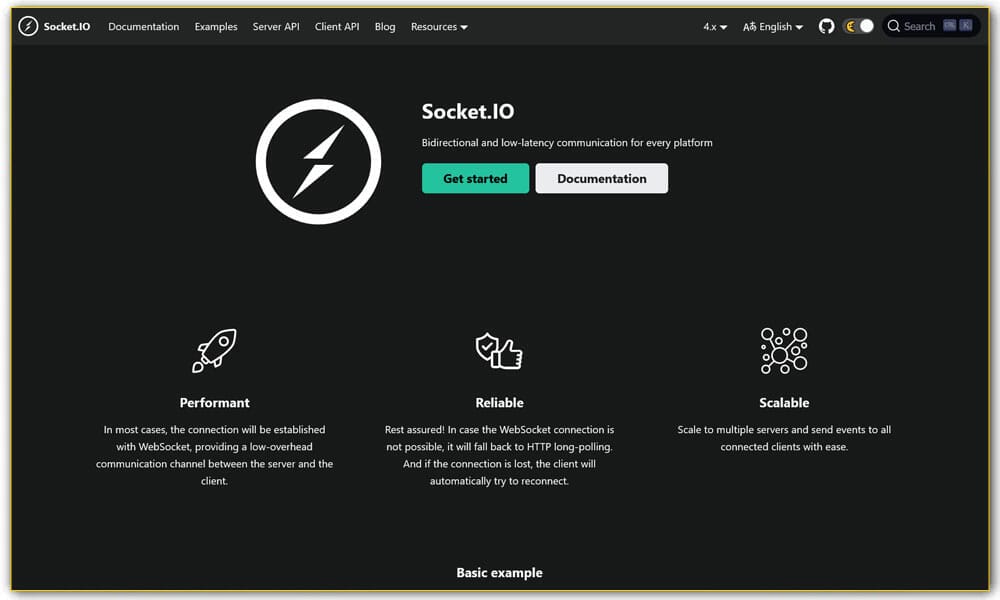Navigate to the Examples page
Viewport: 1000px width, 600px height.
216,27
